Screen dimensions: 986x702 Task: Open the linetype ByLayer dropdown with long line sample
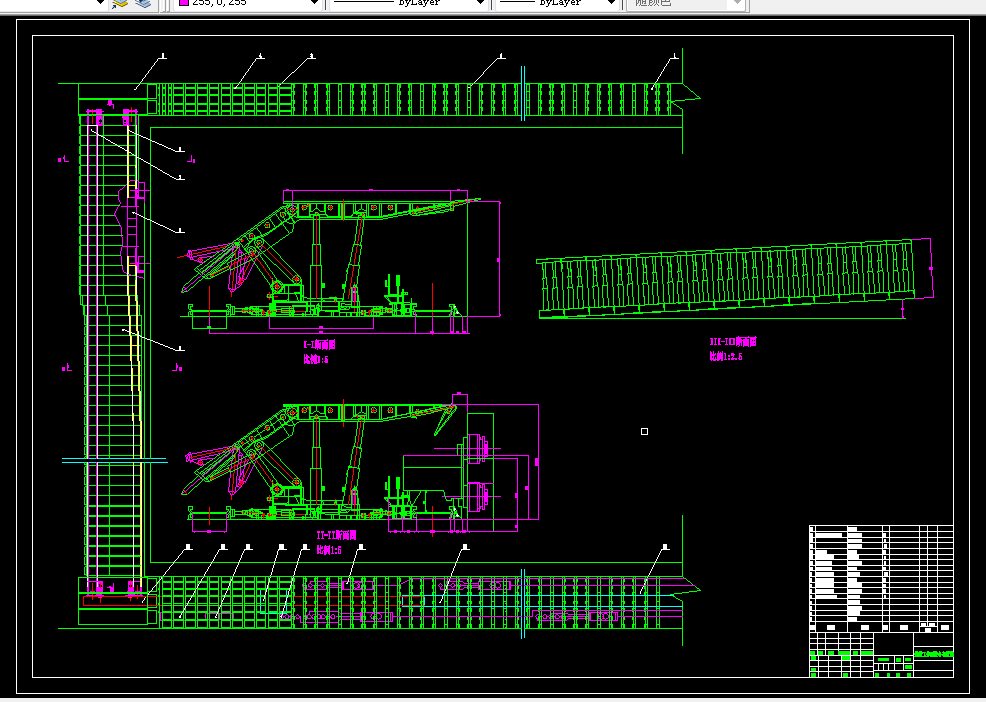pyautogui.click(x=409, y=4)
